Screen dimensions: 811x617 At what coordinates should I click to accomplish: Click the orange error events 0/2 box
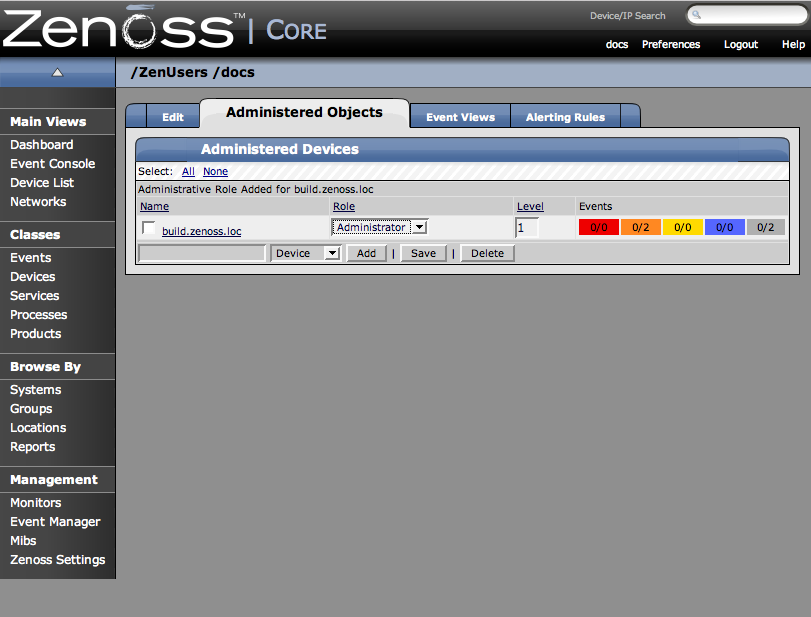coord(640,227)
